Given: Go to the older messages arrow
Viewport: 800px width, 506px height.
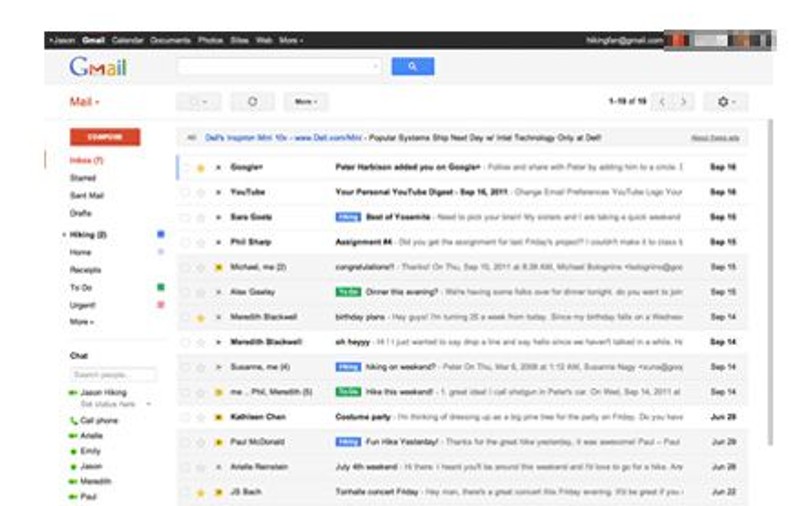Looking at the screenshot, I should coord(684,102).
